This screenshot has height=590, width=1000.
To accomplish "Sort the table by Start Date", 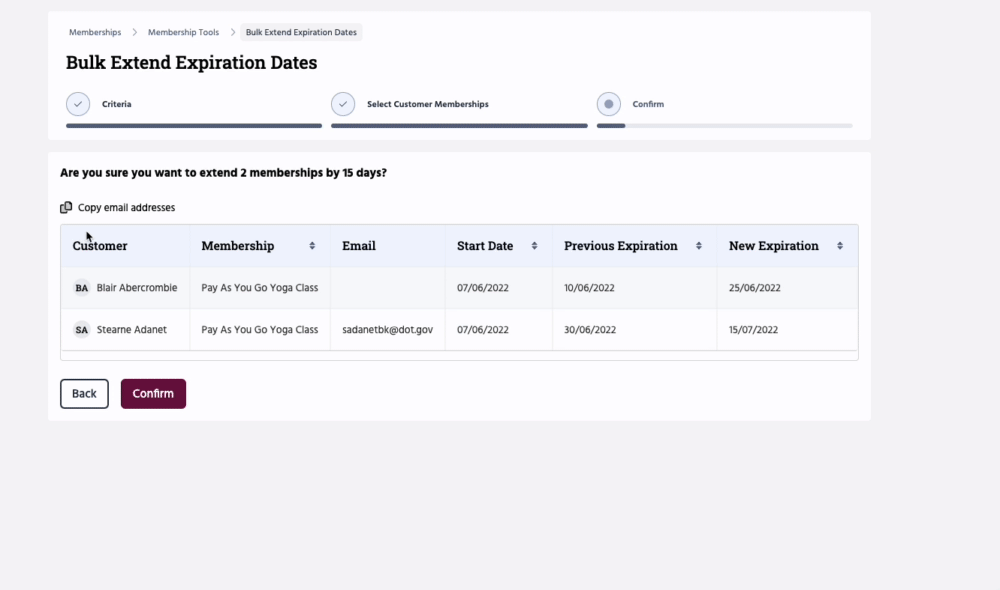I will [x=534, y=246].
